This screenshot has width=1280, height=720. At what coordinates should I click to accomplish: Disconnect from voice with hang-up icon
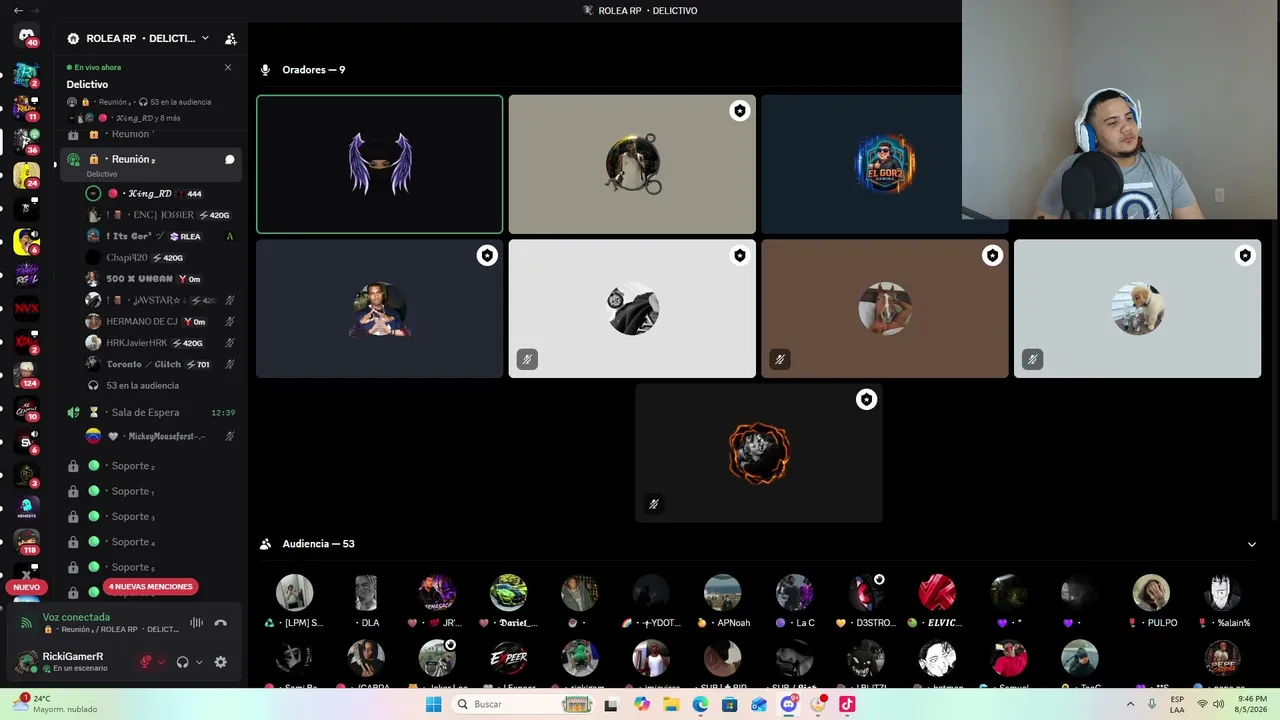pyautogui.click(x=221, y=623)
